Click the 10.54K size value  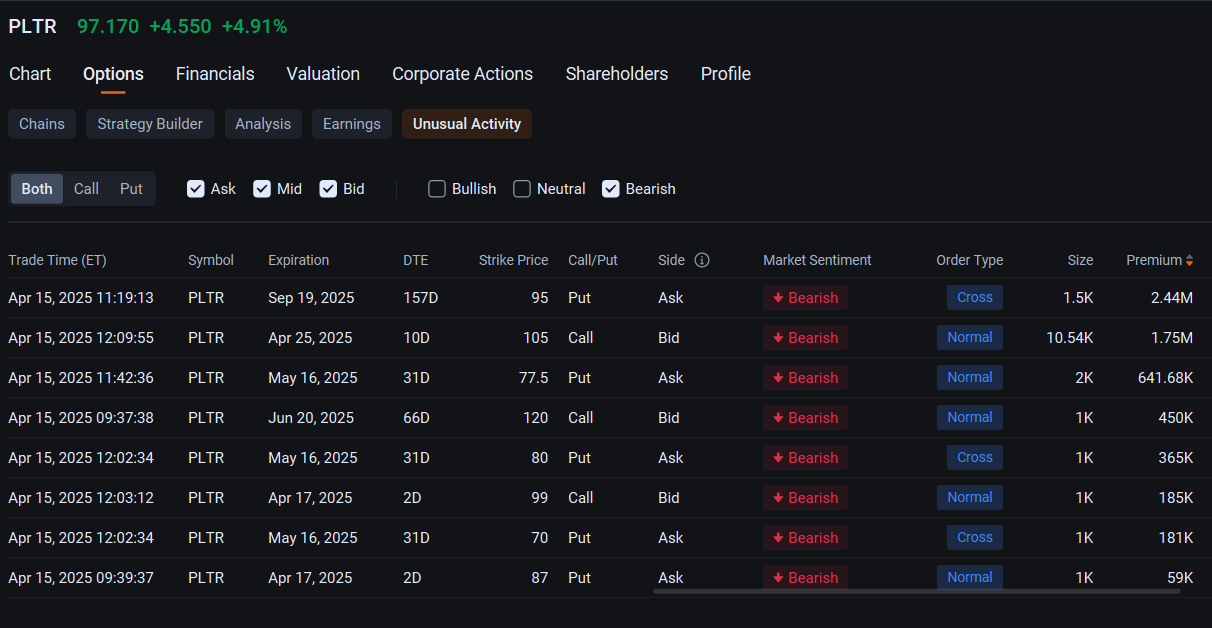(1070, 338)
